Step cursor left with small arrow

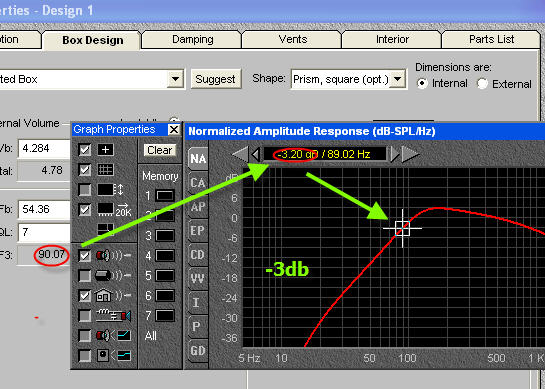click(256, 154)
